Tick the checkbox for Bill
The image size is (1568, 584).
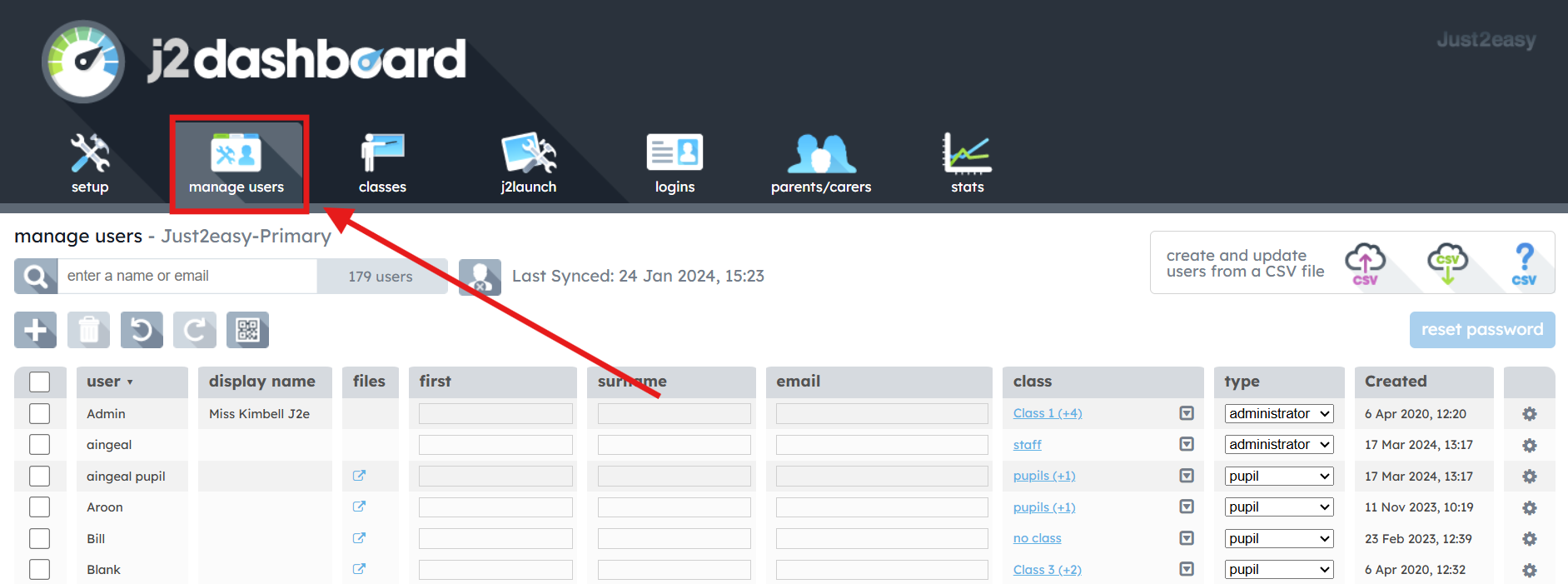point(39,538)
